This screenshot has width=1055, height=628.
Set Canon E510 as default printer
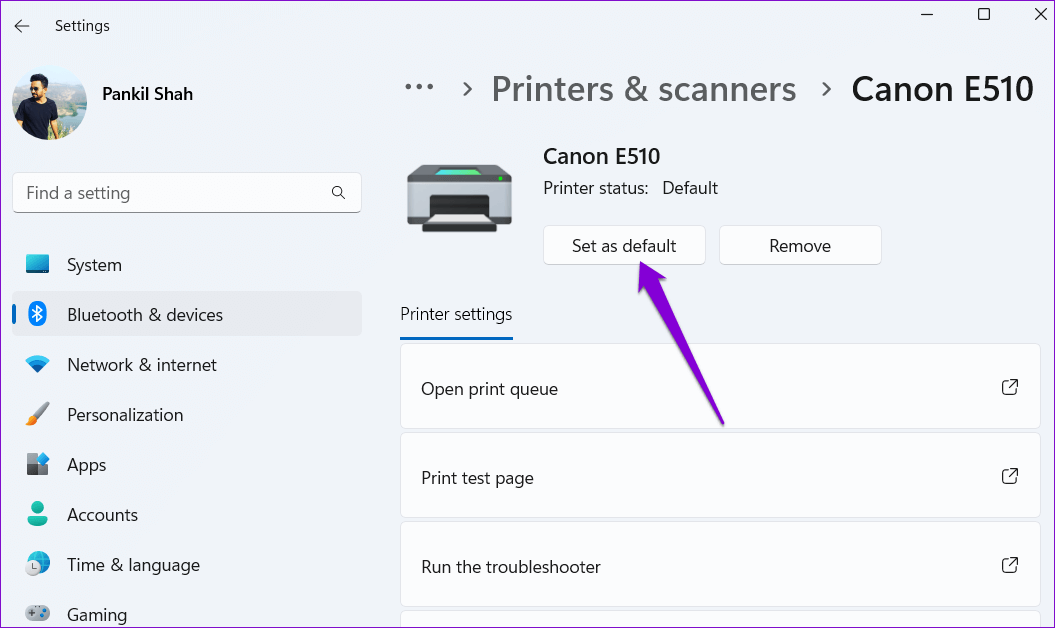(624, 246)
